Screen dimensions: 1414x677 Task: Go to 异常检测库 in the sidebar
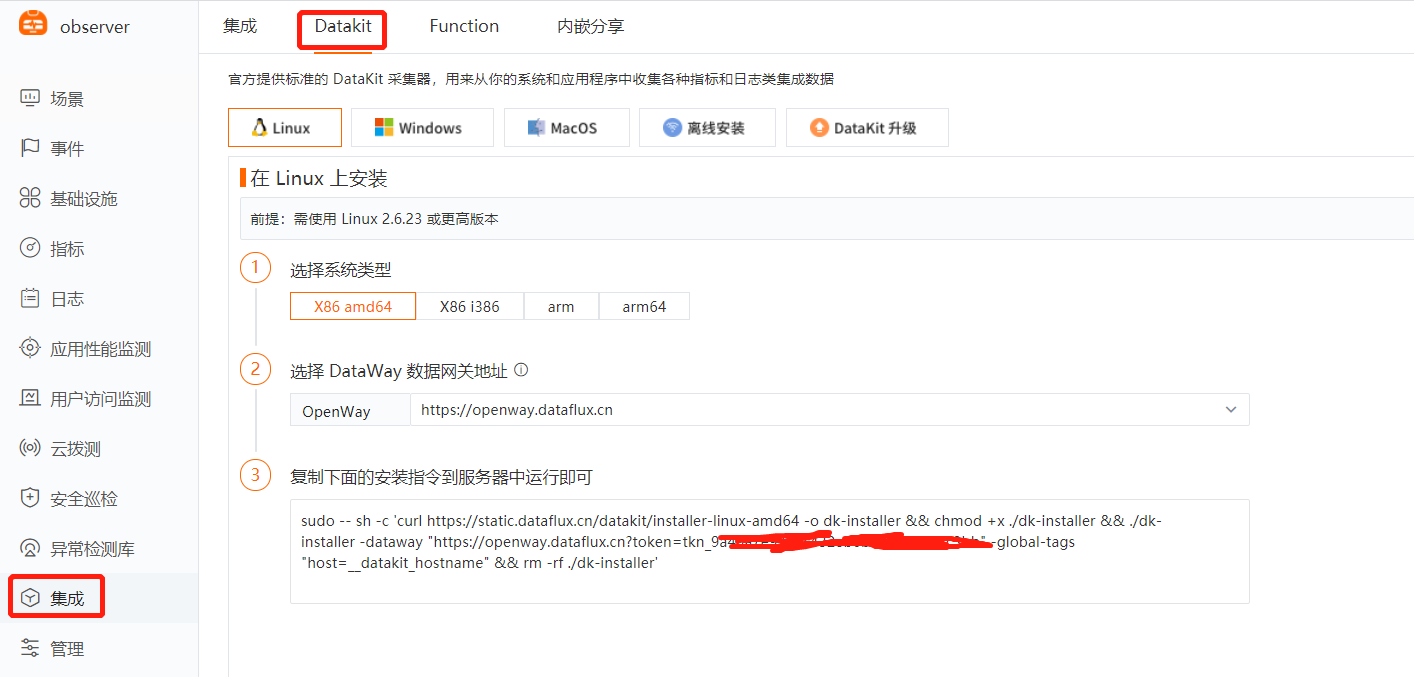pyautogui.click(x=93, y=549)
